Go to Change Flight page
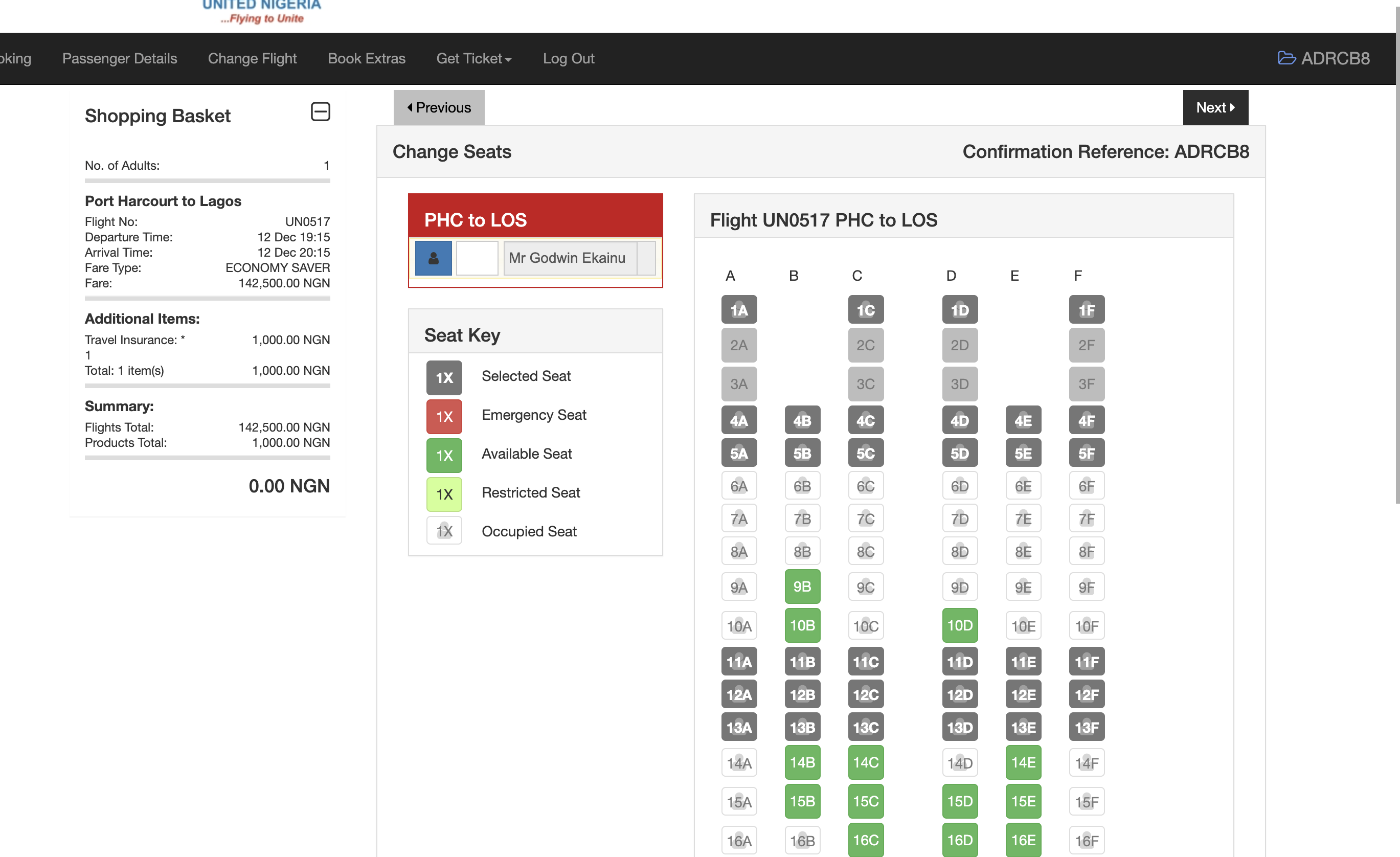This screenshot has width=1400, height=857. (x=252, y=58)
